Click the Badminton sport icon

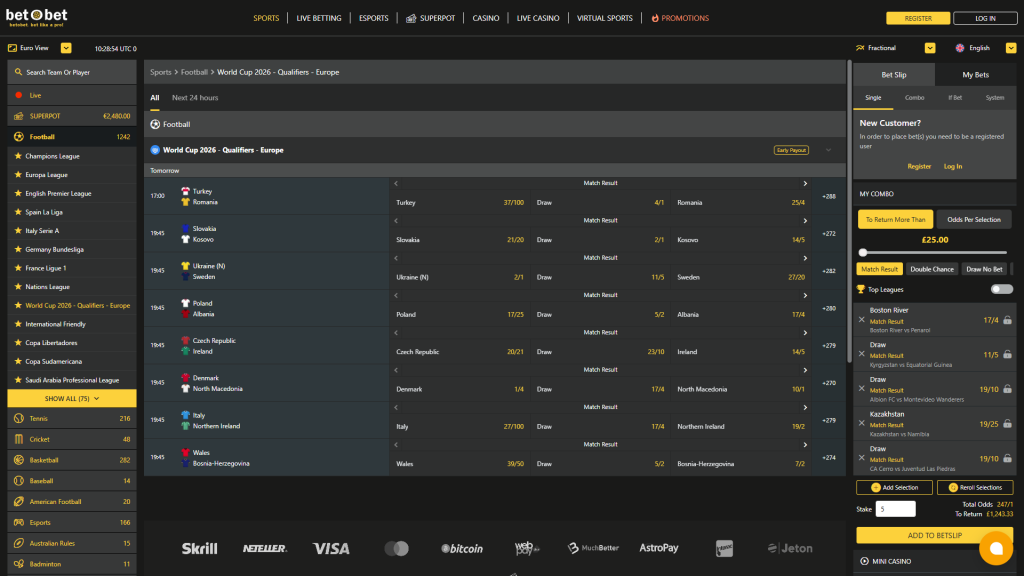pos(19,564)
